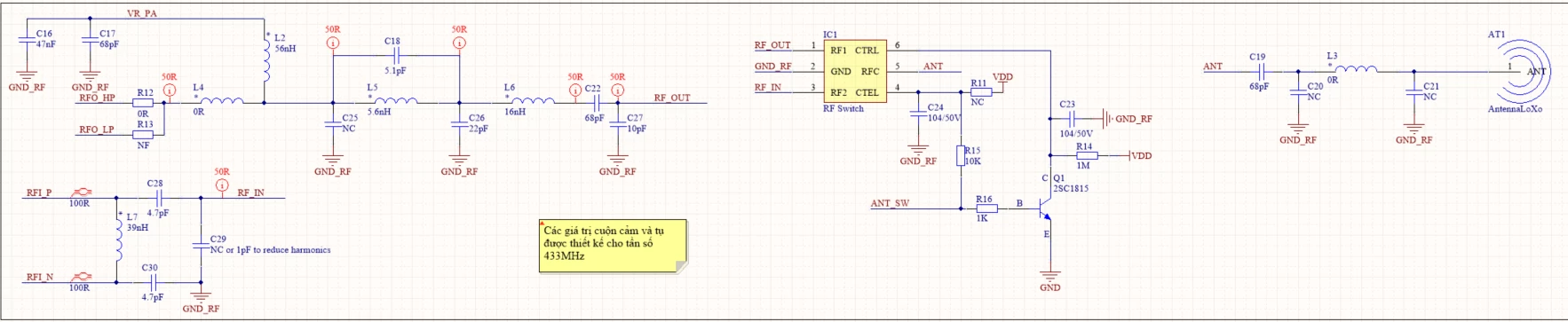Click RF_IN label at IC1 pin 3
1568x322 pixels.
coord(768,87)
